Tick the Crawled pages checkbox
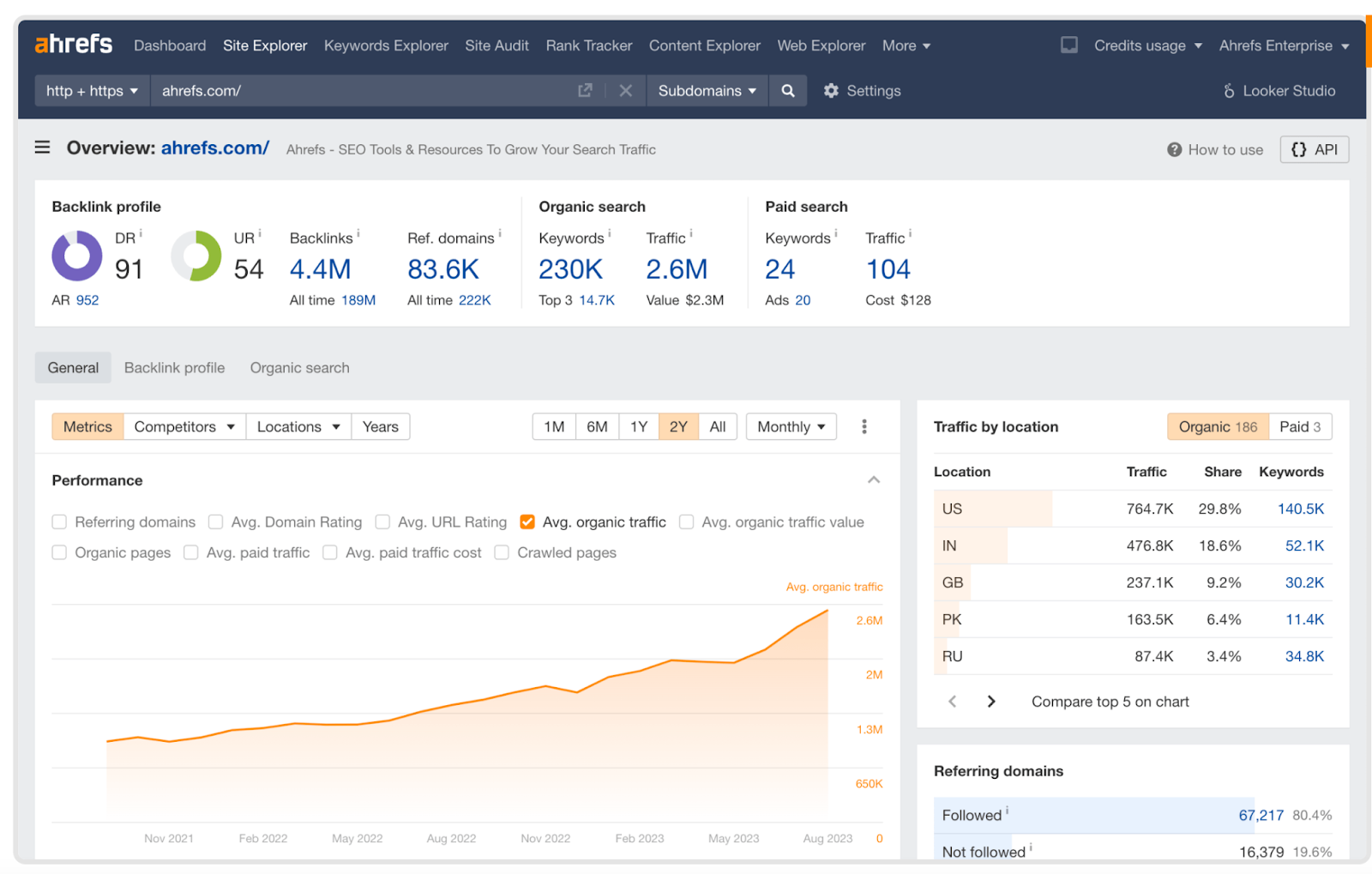Image resolution: width=1372 pixels, height=874 pixels. point(502,553)
